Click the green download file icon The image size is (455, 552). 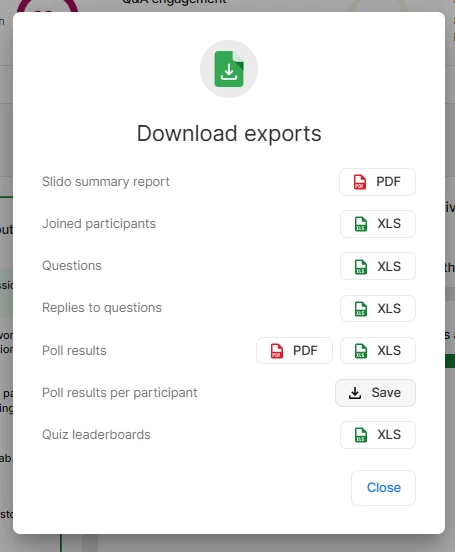coord(229,69)
